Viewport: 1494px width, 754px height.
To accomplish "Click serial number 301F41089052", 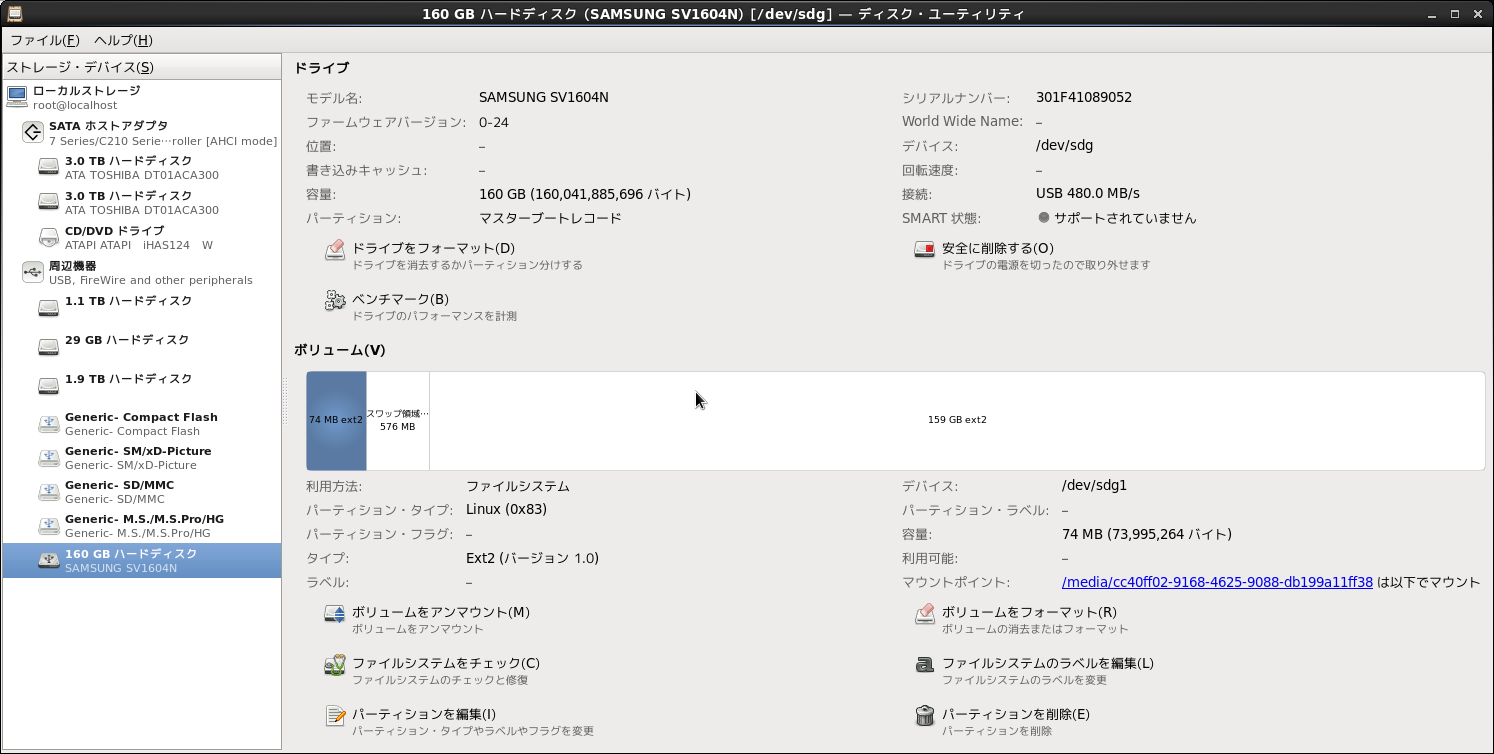I will pyautogui.click(x=1084, y=97).
